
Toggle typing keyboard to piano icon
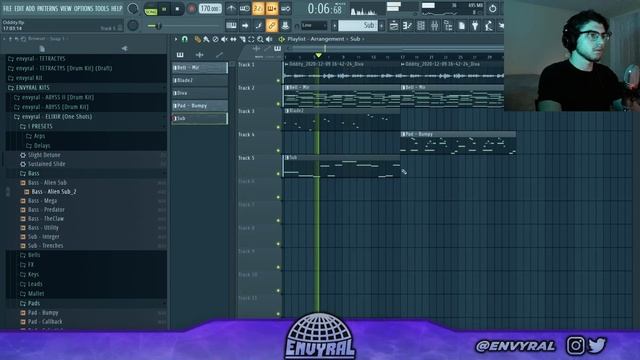231,25
